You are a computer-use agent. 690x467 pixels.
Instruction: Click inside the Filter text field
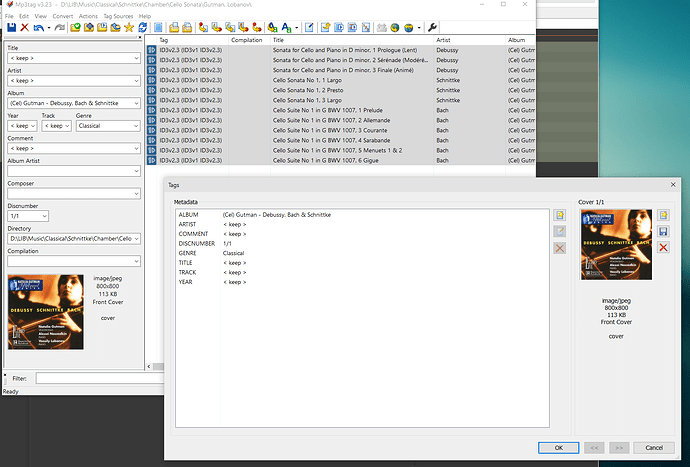tap(100, 378)
